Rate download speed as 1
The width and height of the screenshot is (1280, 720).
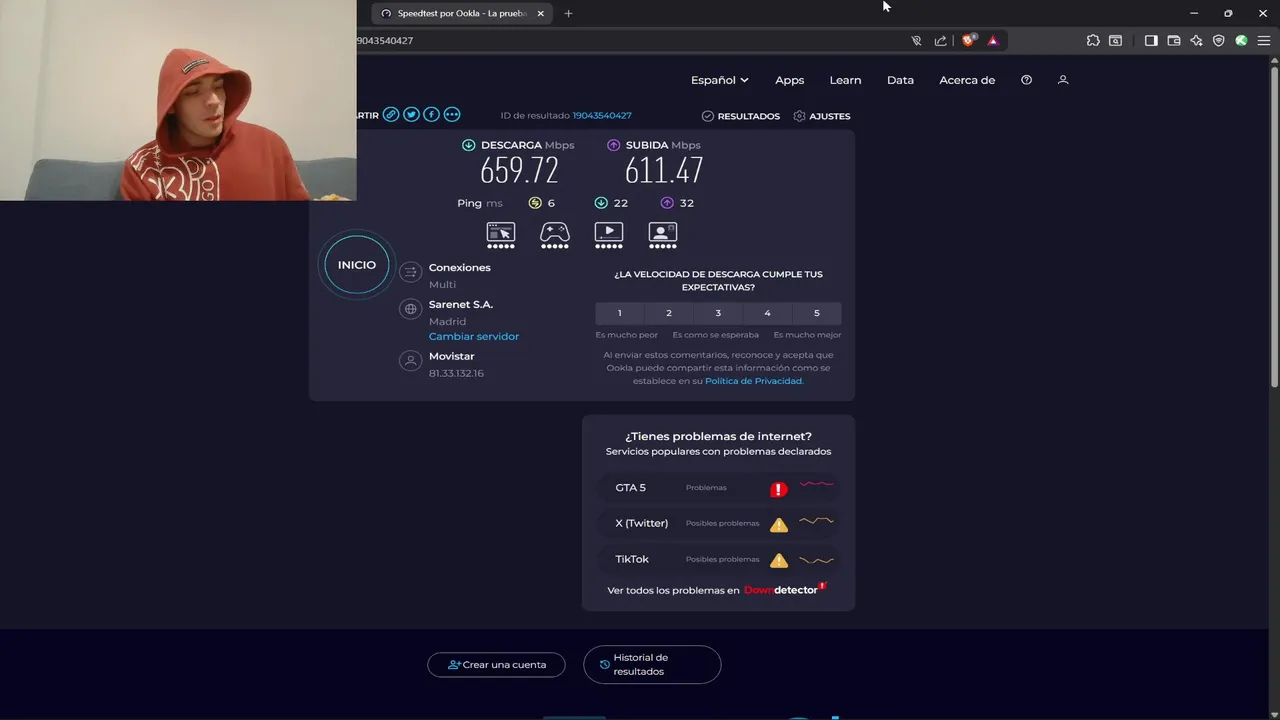click(619, 313)
